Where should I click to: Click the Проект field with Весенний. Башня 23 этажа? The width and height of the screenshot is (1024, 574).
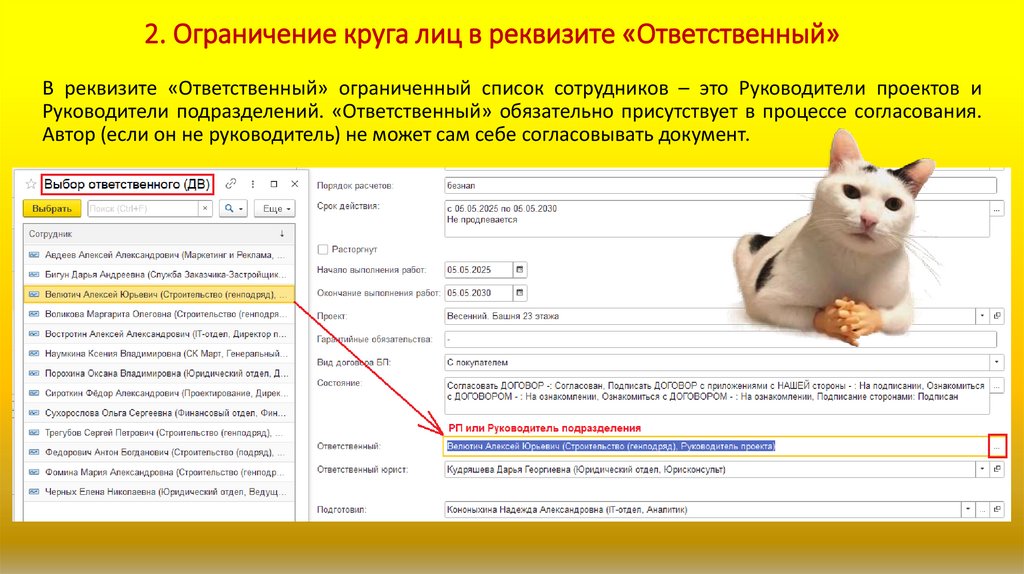(709, 316)
